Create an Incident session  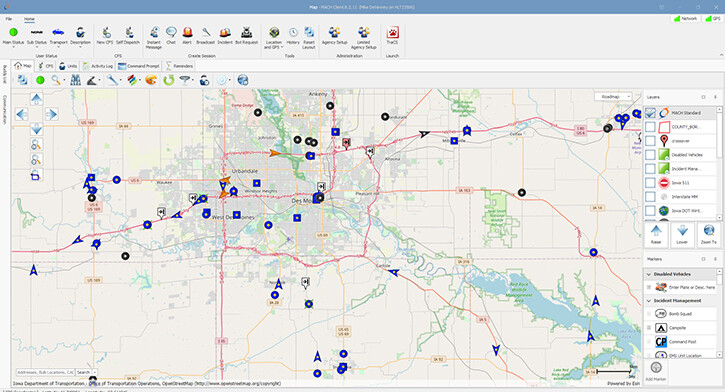225,36
